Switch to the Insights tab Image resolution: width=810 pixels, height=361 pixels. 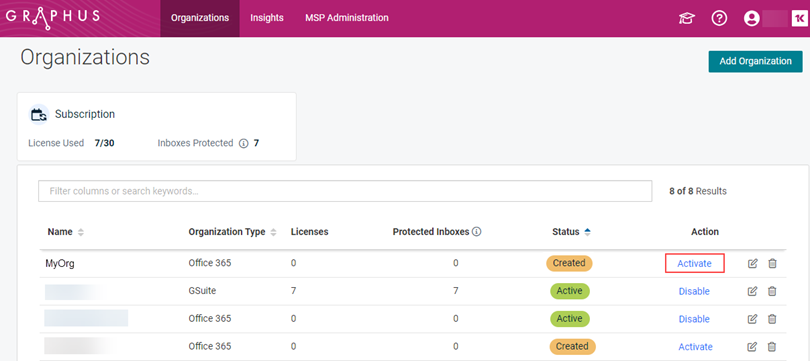click(x=267, y=18)
